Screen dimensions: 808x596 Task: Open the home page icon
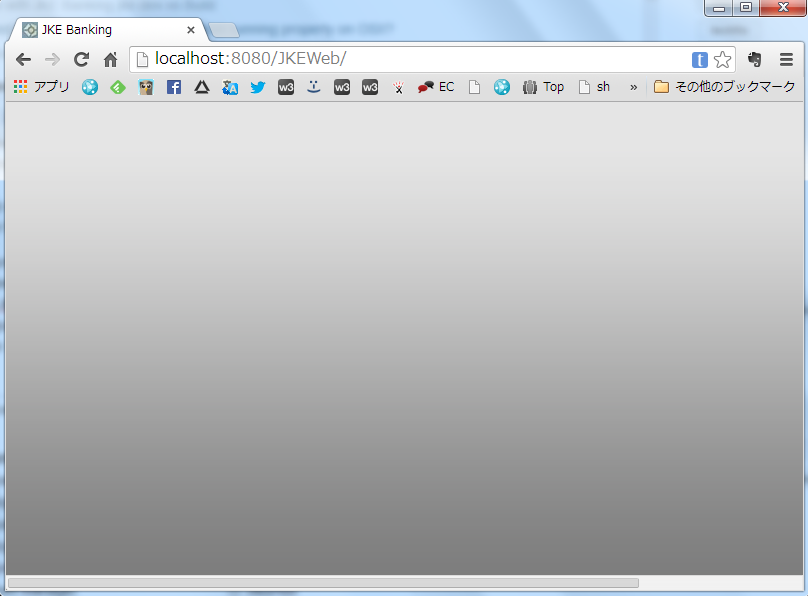click(111, 60)
